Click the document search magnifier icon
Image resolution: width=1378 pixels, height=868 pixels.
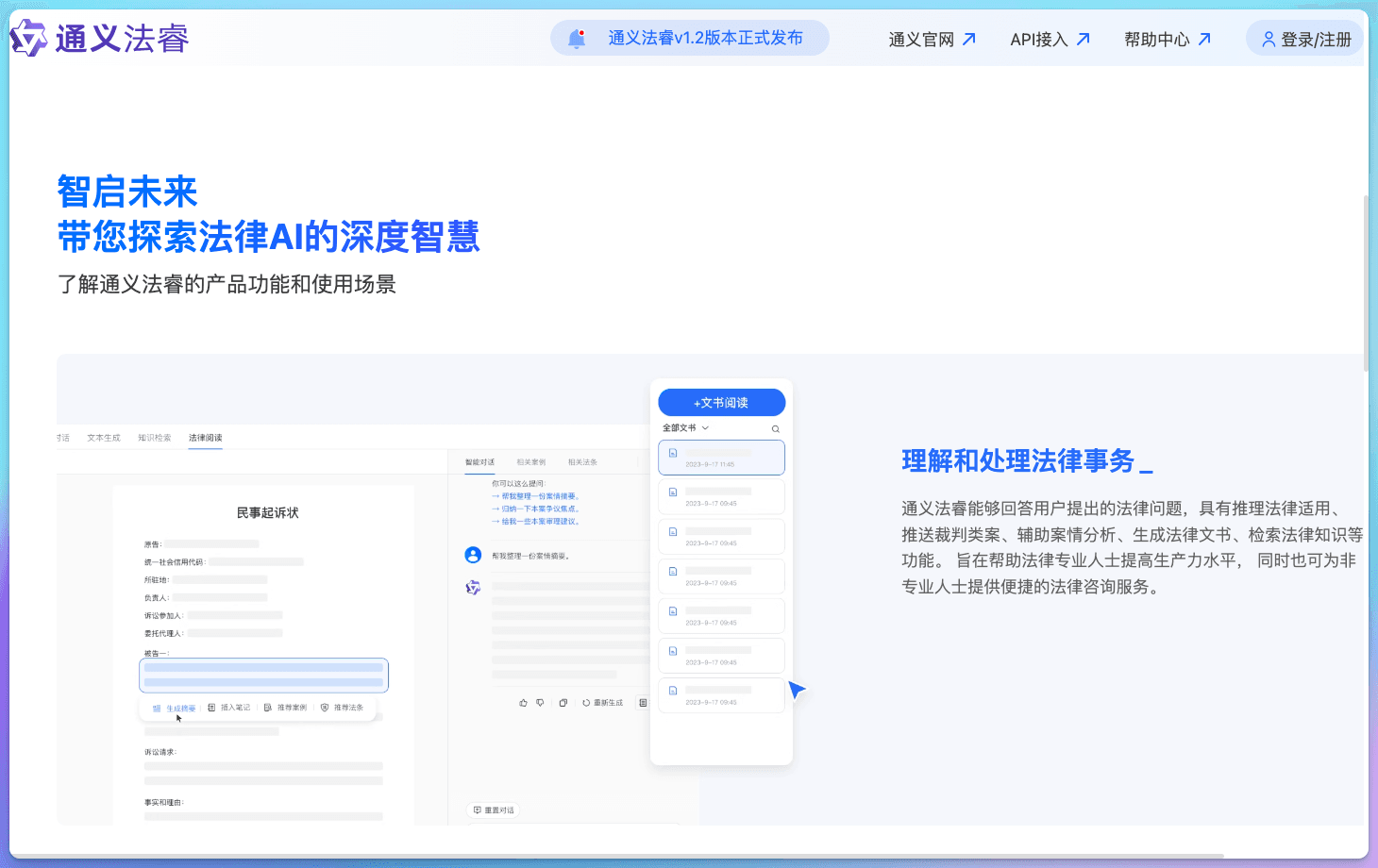776,429
